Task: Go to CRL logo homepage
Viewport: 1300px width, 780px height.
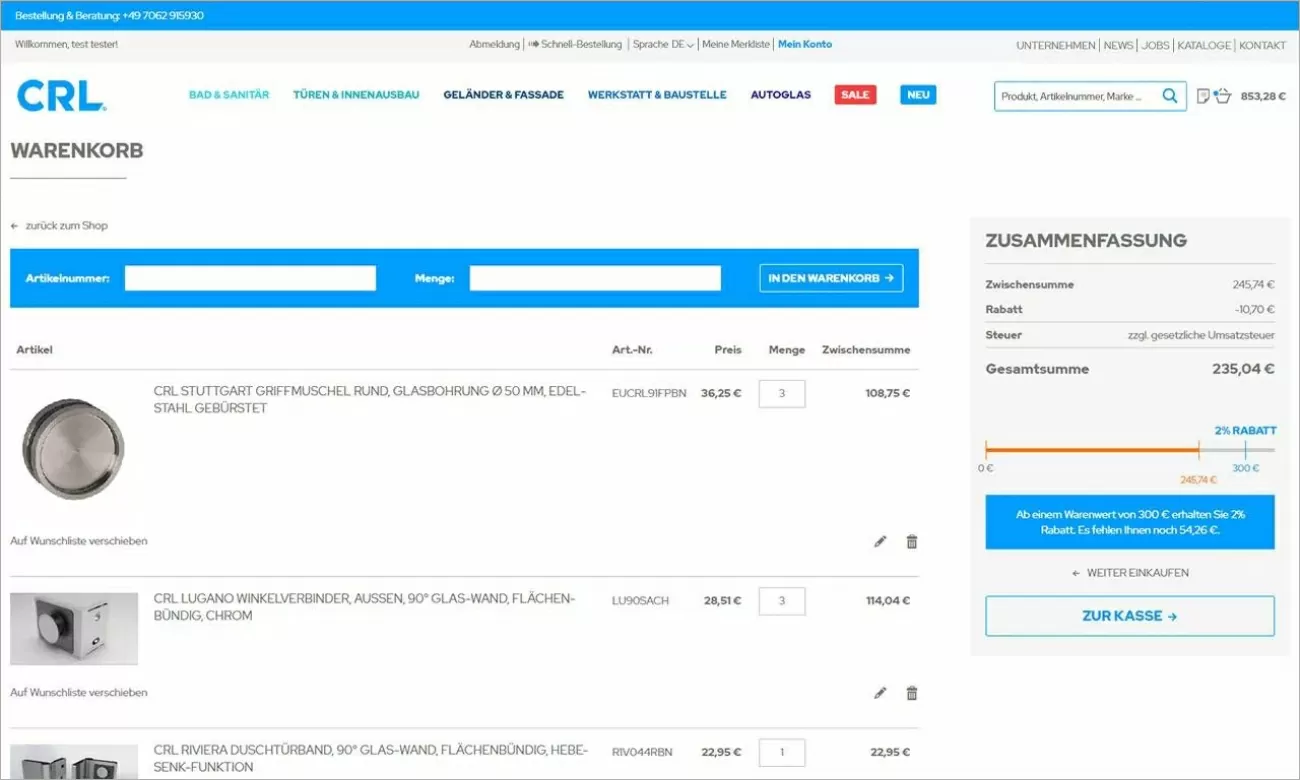Action: tap(61, 96)
